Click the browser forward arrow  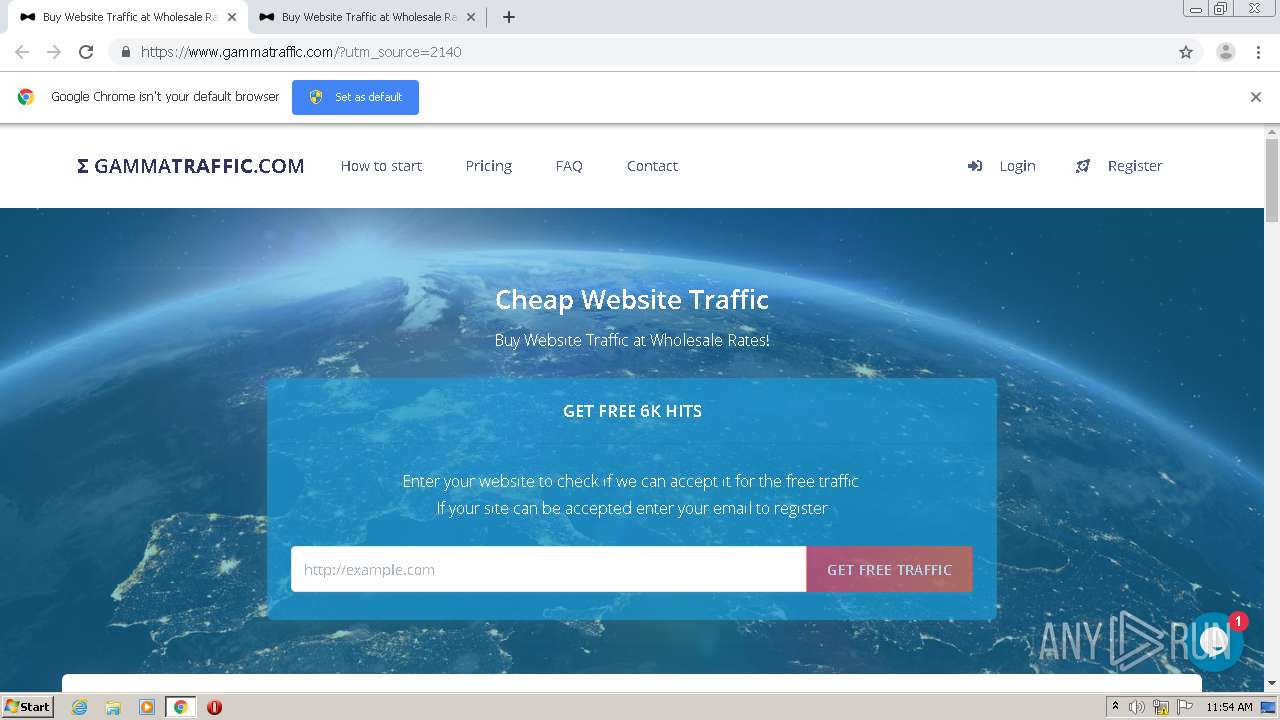pyautogui.click(x=54, y=52)
